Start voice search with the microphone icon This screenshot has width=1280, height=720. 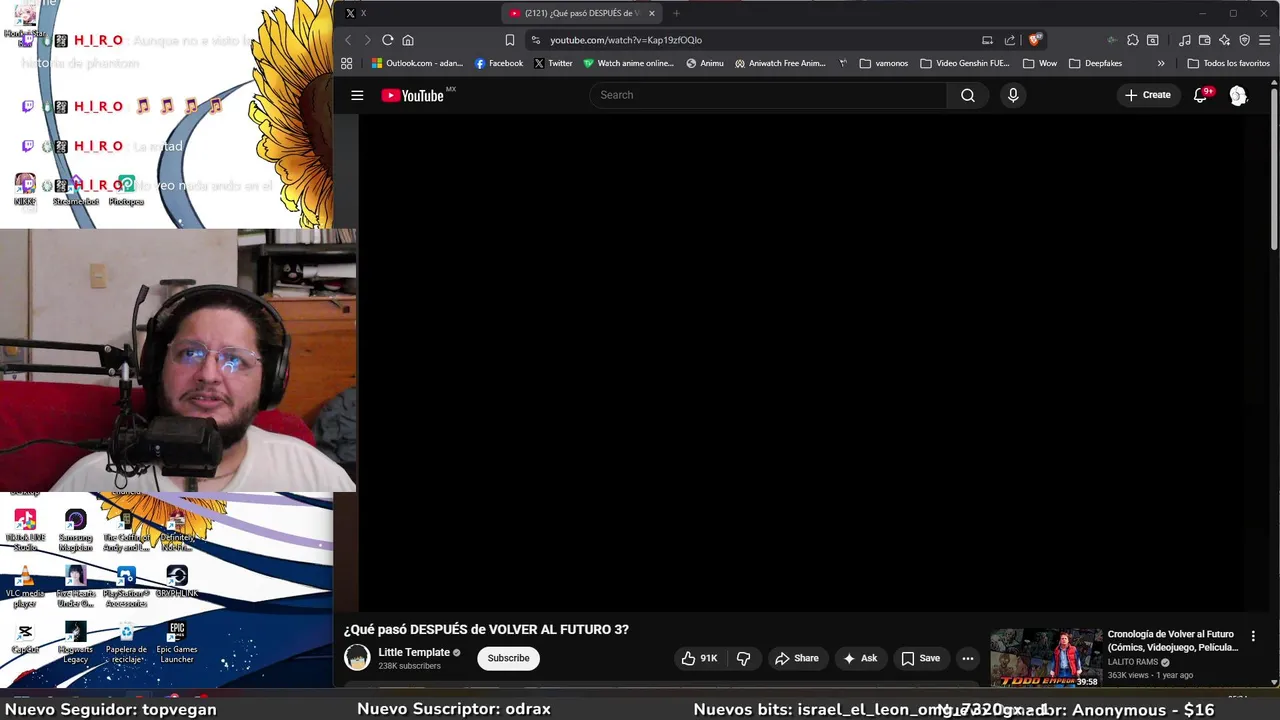tap(1013, 95)
